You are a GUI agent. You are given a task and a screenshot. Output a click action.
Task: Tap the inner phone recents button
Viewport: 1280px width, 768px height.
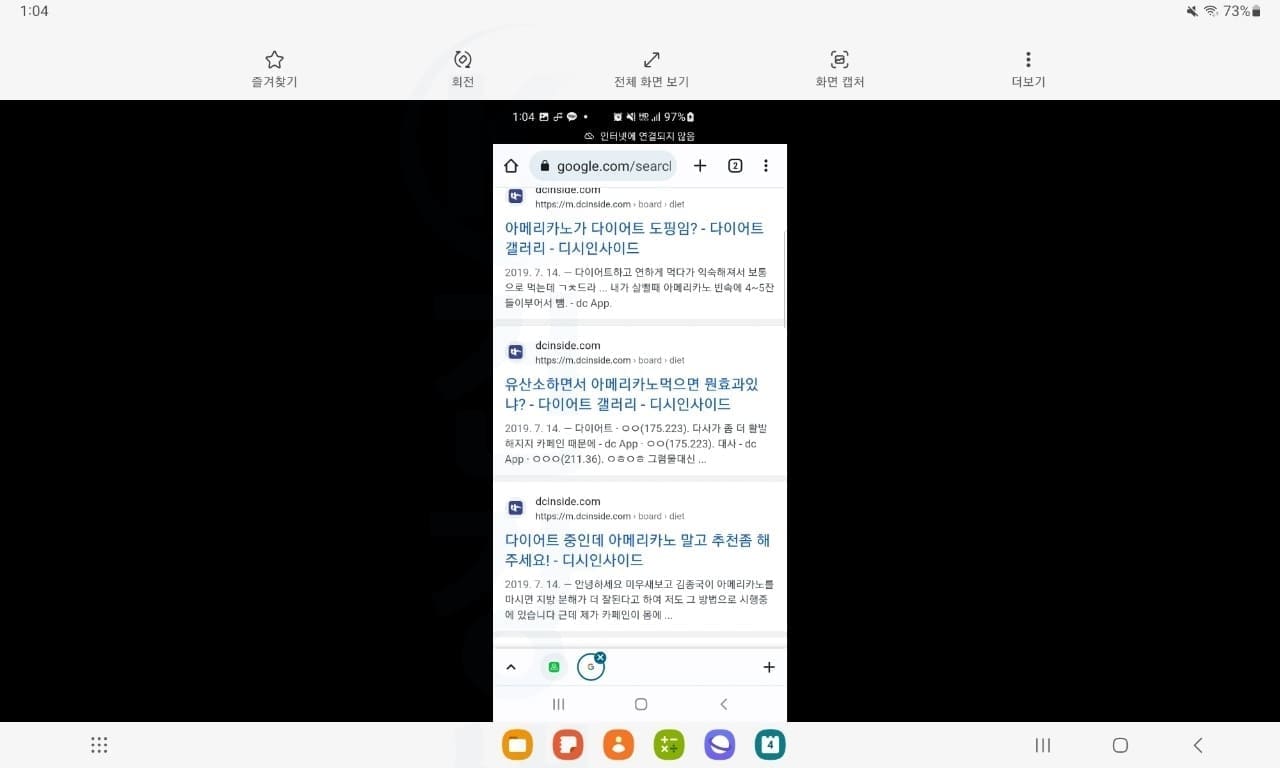[x=559, y=704]
